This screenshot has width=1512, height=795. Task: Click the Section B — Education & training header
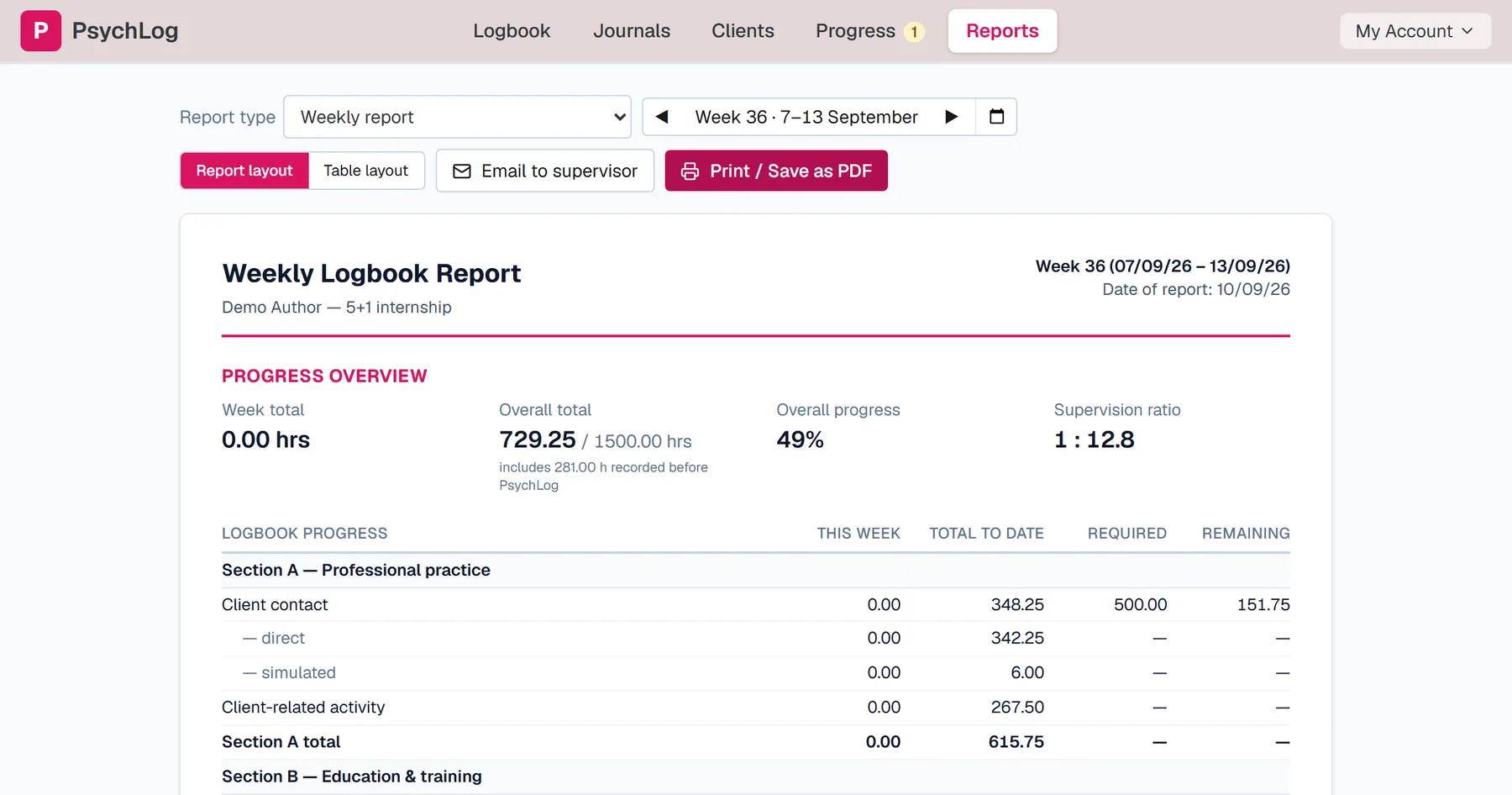coord(352,777)
